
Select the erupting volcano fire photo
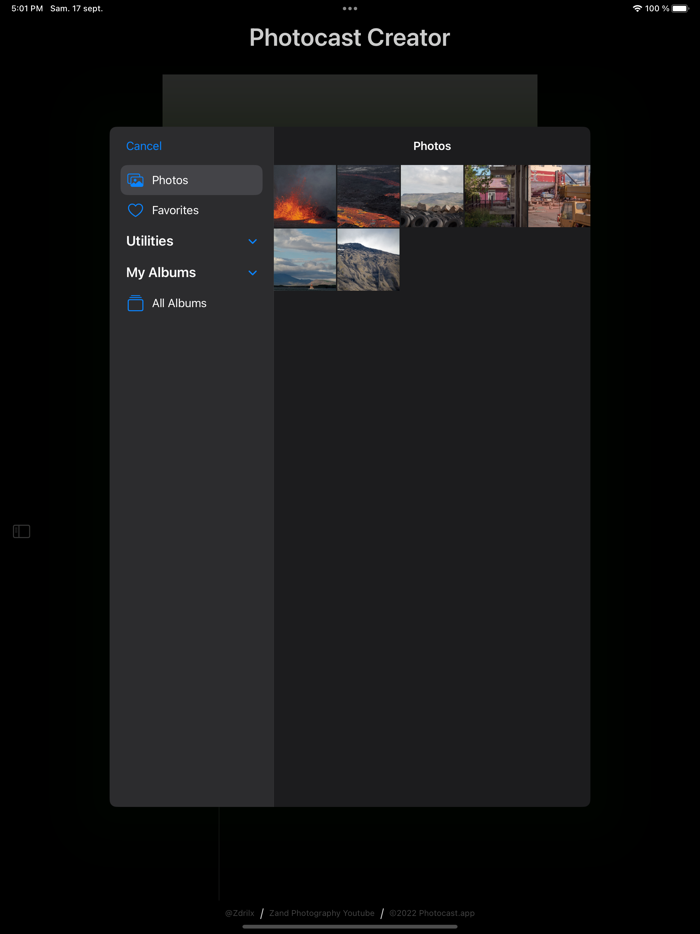point(305,196)
